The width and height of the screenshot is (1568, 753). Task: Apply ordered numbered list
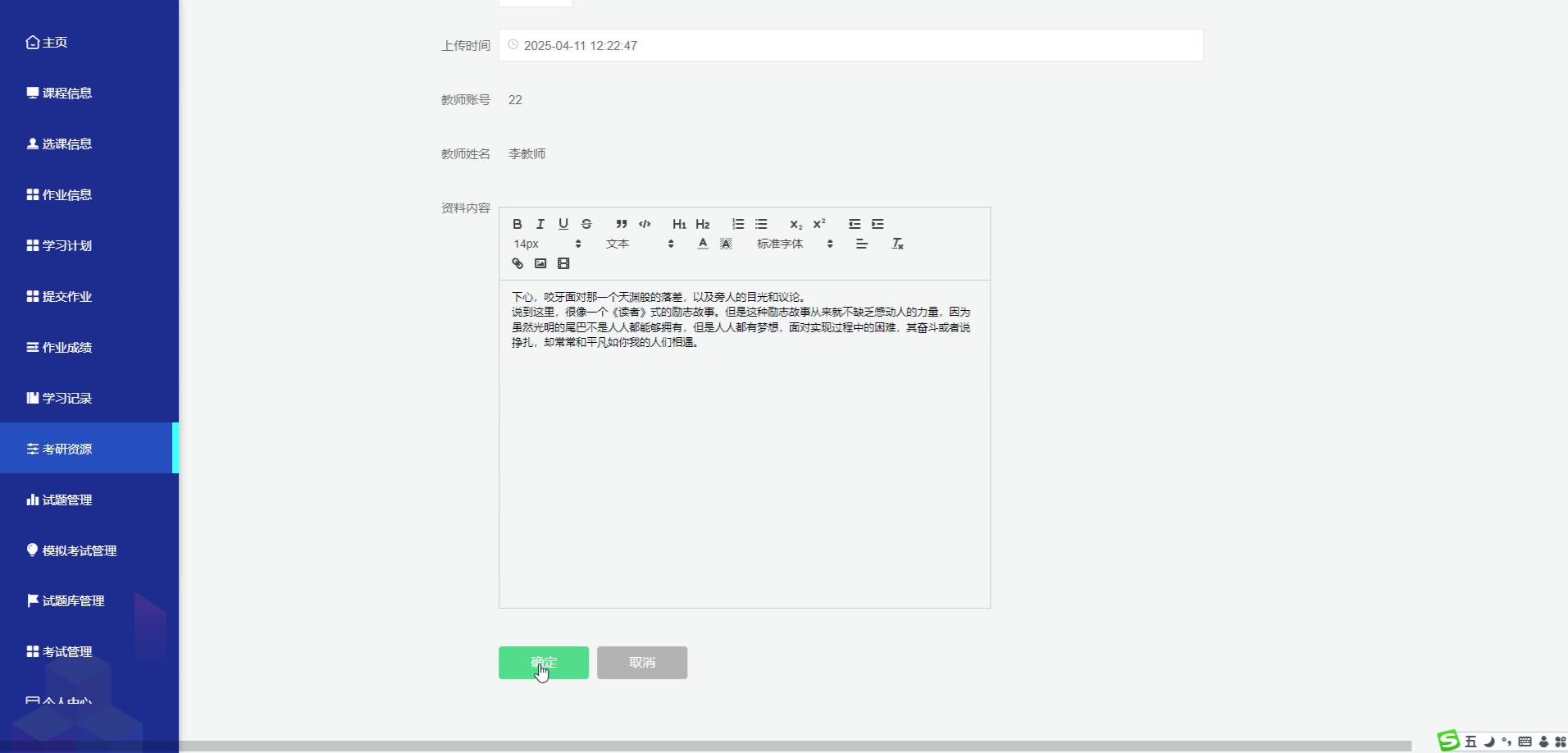pos(738,224)
